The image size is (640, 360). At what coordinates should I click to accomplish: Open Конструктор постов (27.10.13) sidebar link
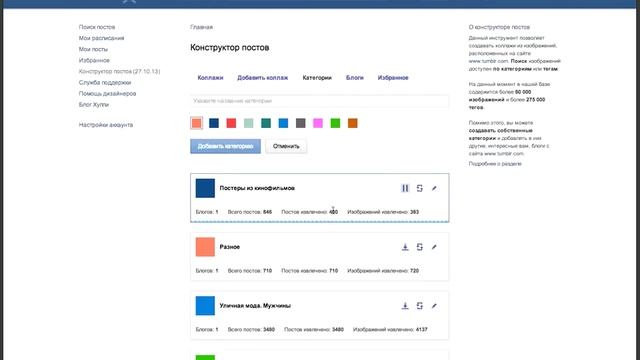119,71
